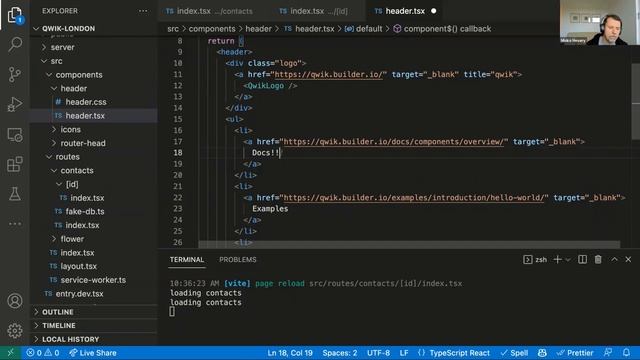This screenshot has width=640, height=360.
Task: Show errors and warnings count
Action: pos(43,353)
